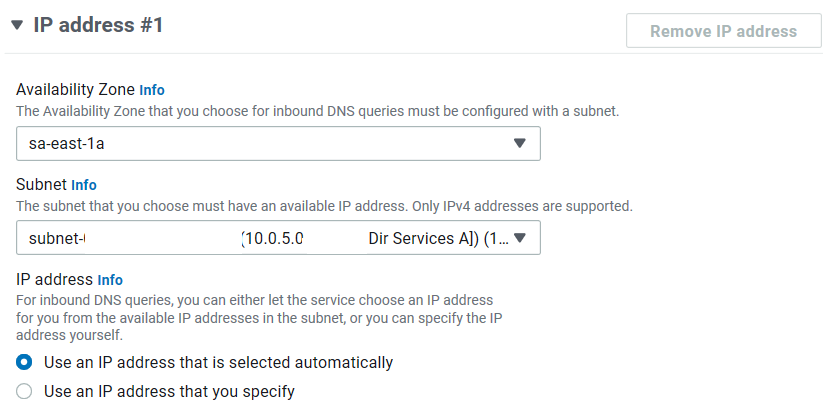823x404 pixels.
Task: Click the 10.0.5.0 text in subnet field
Action: 272,238
